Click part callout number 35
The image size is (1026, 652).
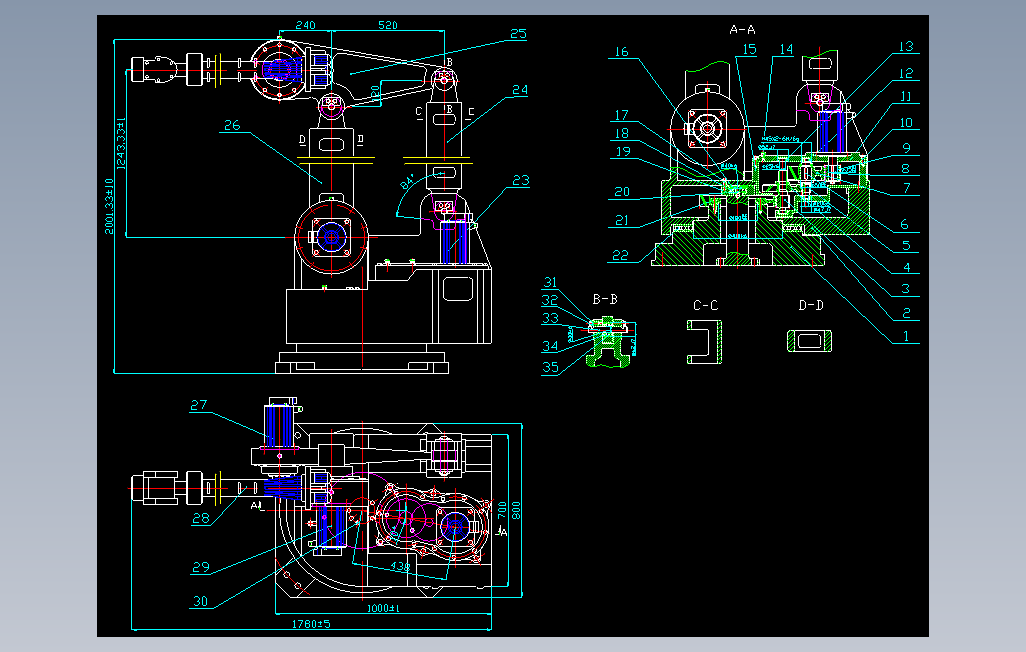coord(550,367)
